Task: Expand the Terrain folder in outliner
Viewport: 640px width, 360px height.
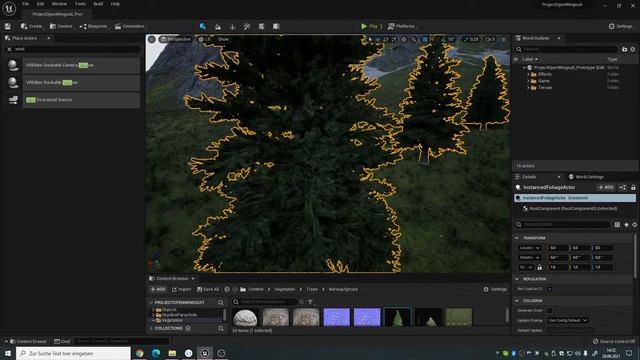Action: (528, 87)
